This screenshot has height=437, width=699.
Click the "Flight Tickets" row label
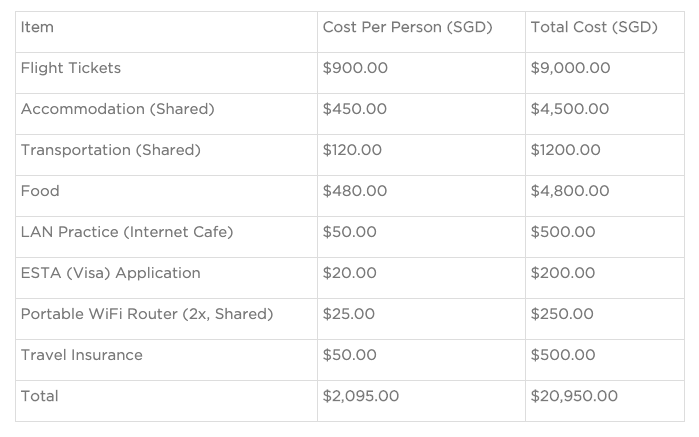coord(71,68)
